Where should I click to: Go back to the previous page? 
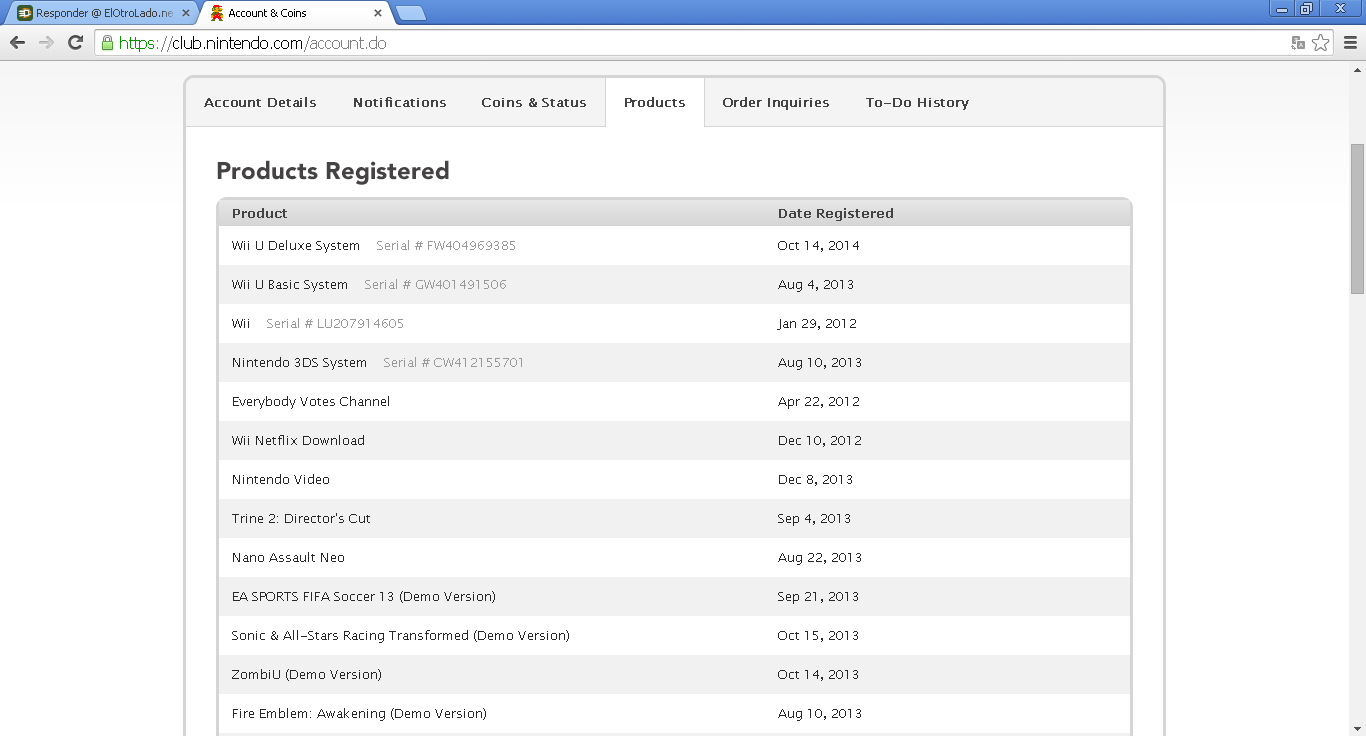click(17, 43)
